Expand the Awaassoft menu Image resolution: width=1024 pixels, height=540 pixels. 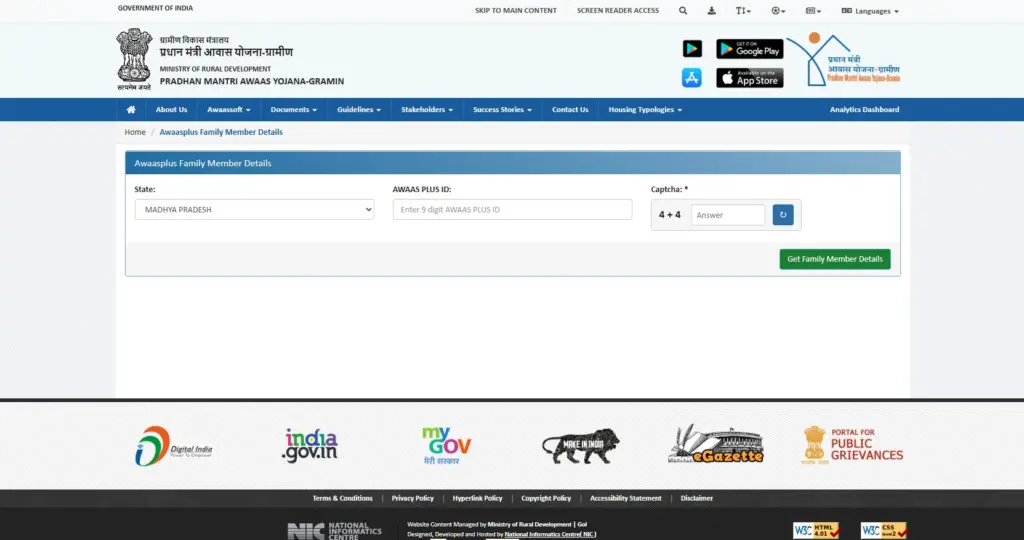[229, 110]
